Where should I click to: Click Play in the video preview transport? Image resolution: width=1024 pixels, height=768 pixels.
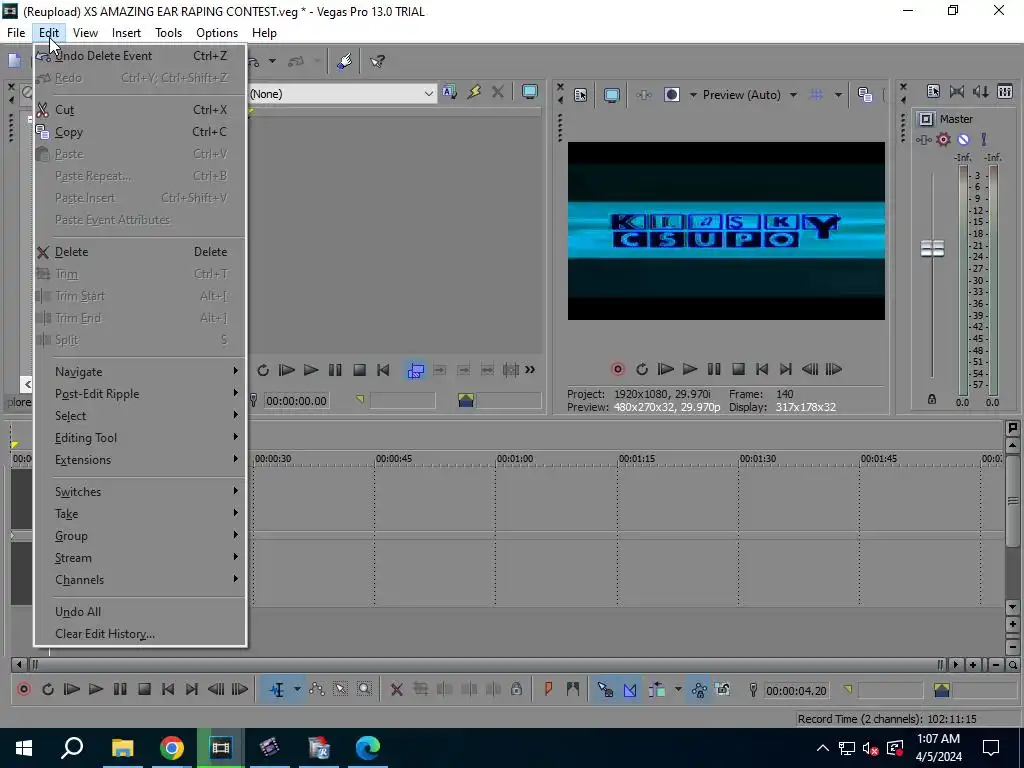[x=690, y=370]
